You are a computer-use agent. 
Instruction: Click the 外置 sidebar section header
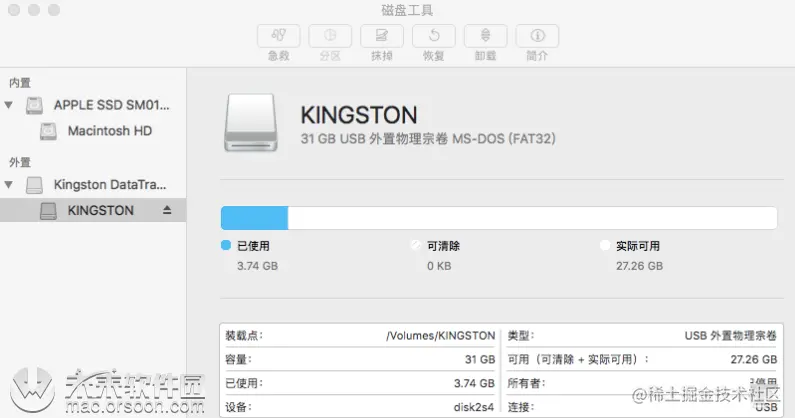pos(20,162)
